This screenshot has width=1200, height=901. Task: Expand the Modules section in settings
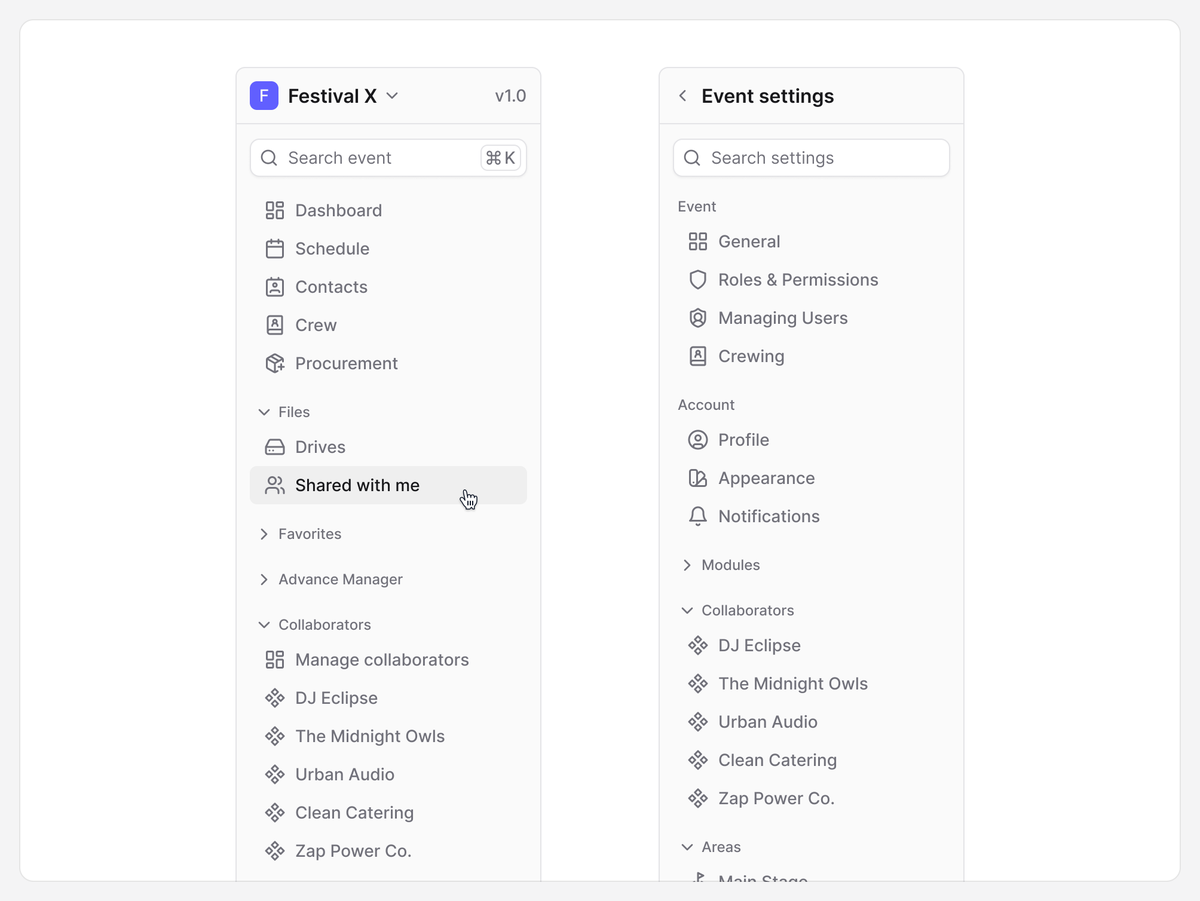point(720,565)
